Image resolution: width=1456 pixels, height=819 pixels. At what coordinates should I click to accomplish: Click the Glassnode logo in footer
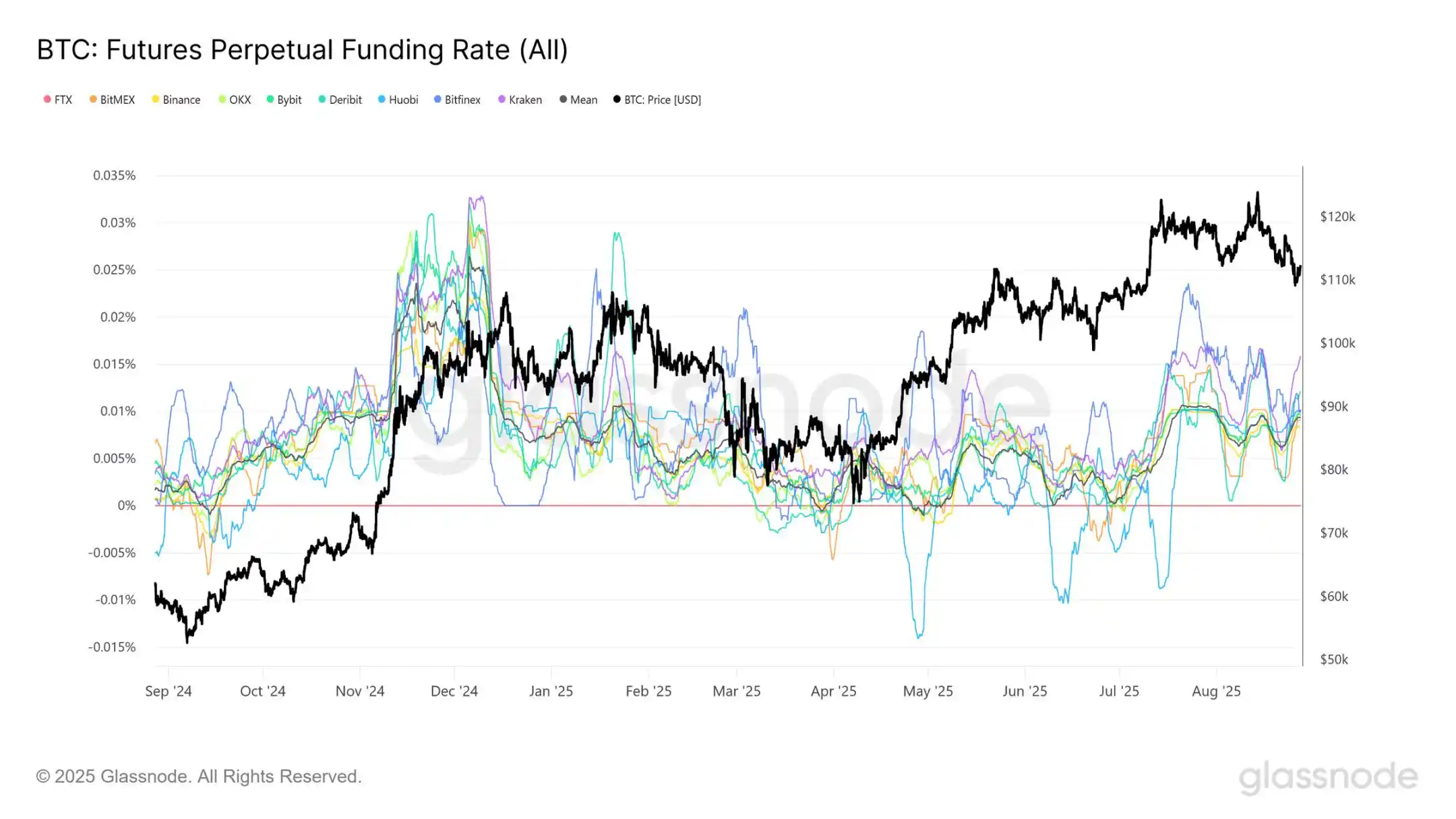pyautogui.click(x=1328, y=777)
